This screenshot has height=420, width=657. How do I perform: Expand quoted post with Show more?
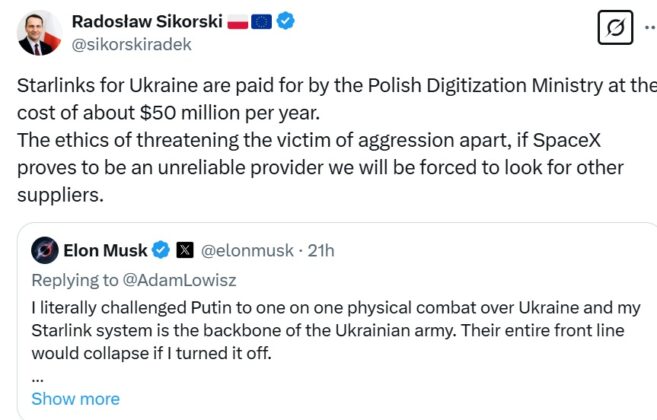[75, 399]
